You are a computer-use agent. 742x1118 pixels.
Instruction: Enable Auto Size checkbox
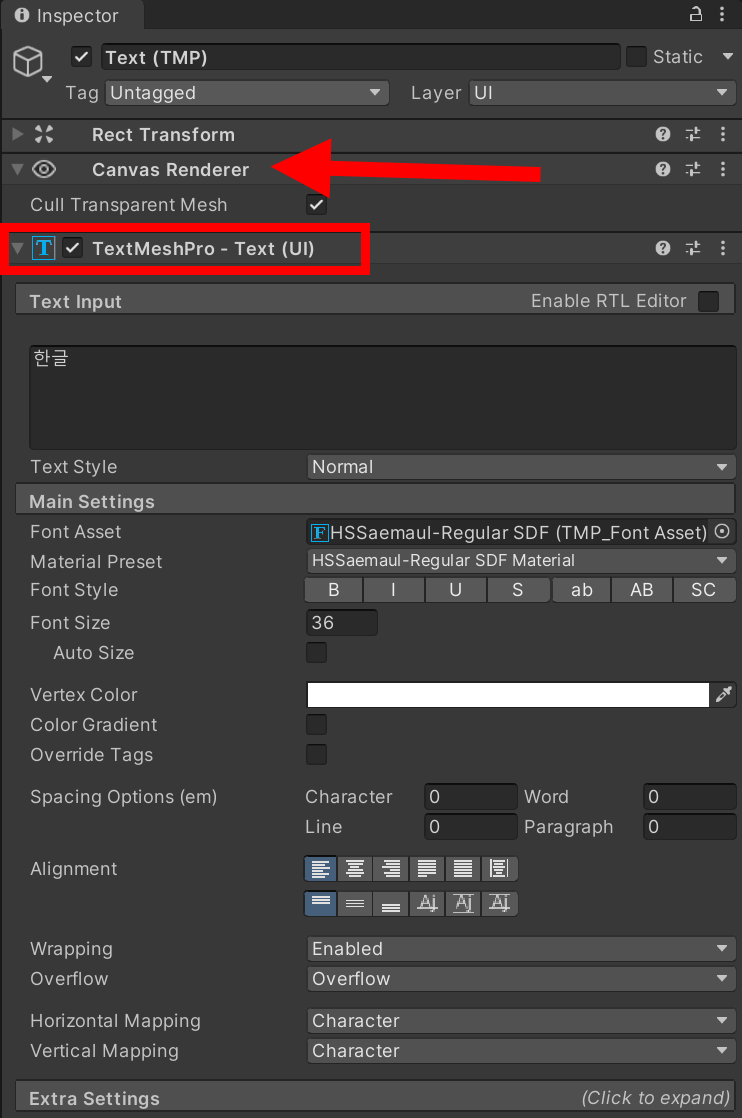tap(316, 652)
